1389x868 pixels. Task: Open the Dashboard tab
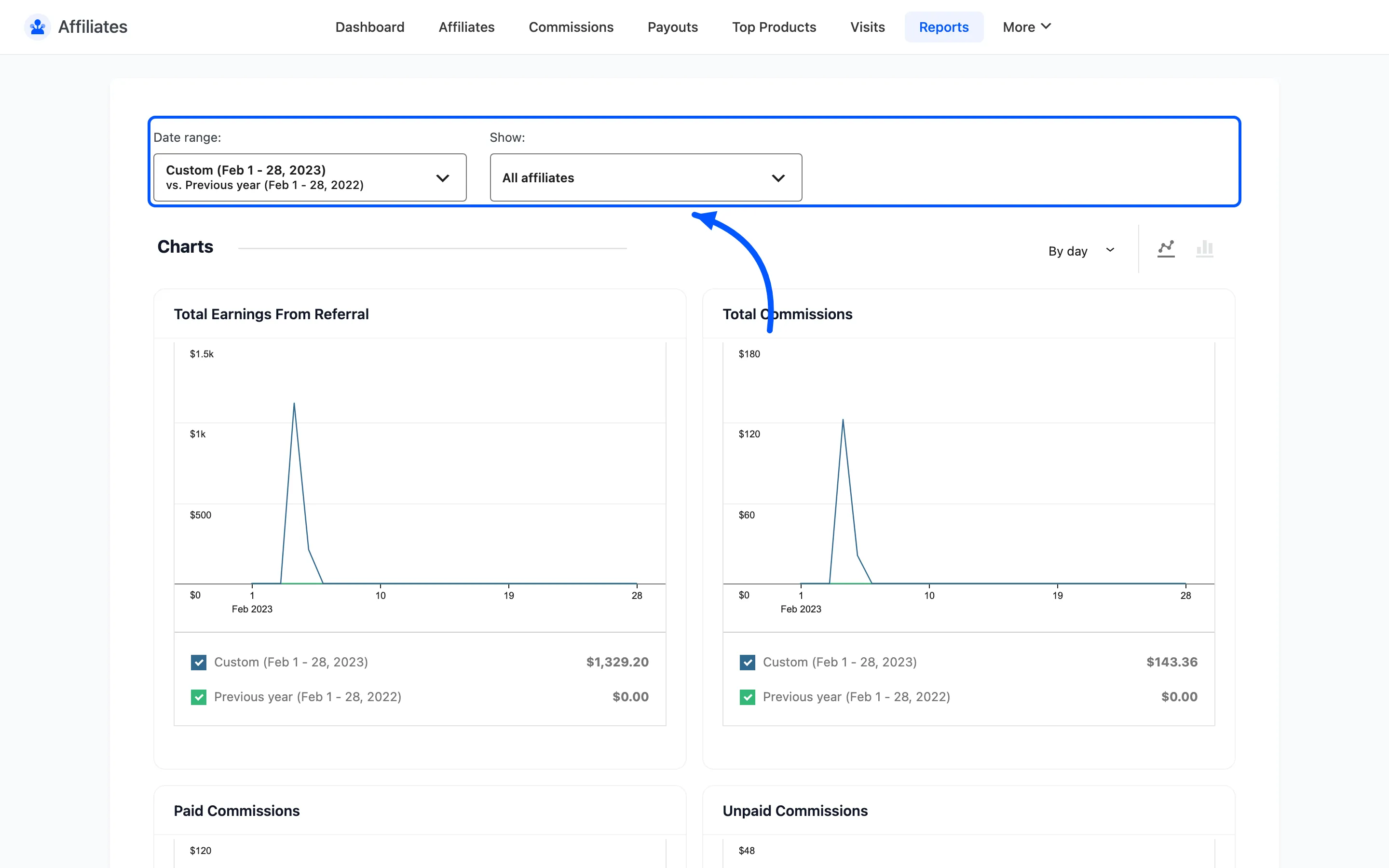point(369,27)
